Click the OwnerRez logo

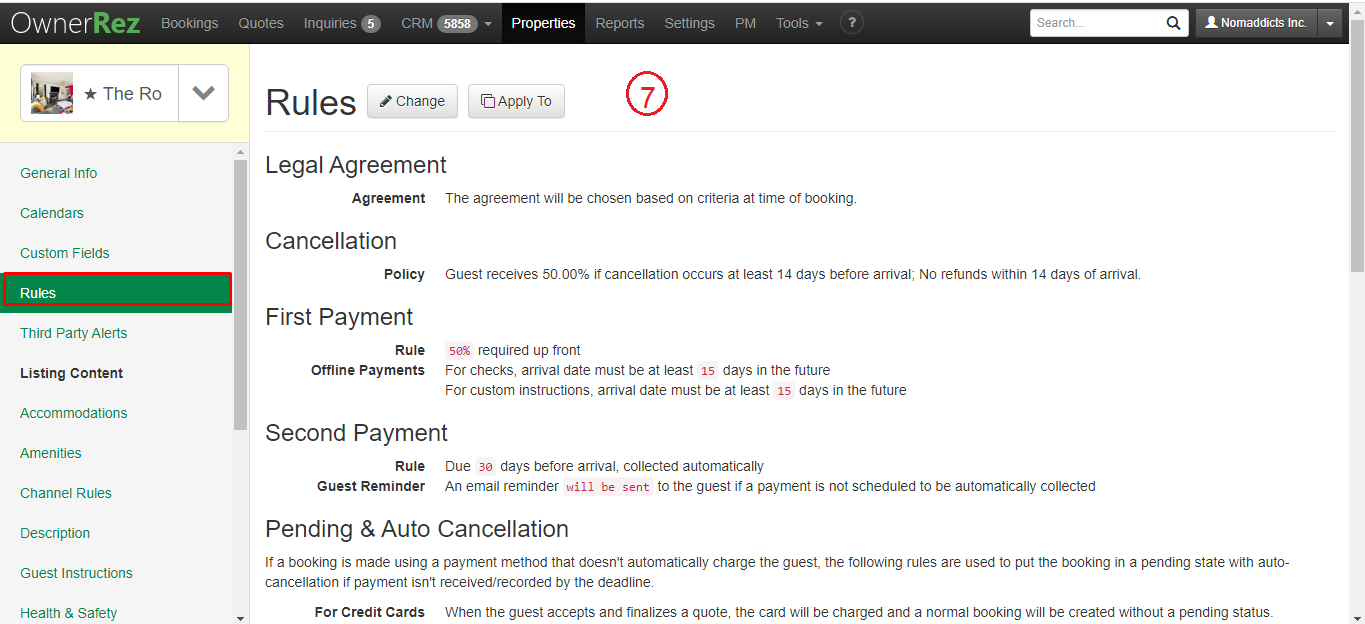click(76, 22)
